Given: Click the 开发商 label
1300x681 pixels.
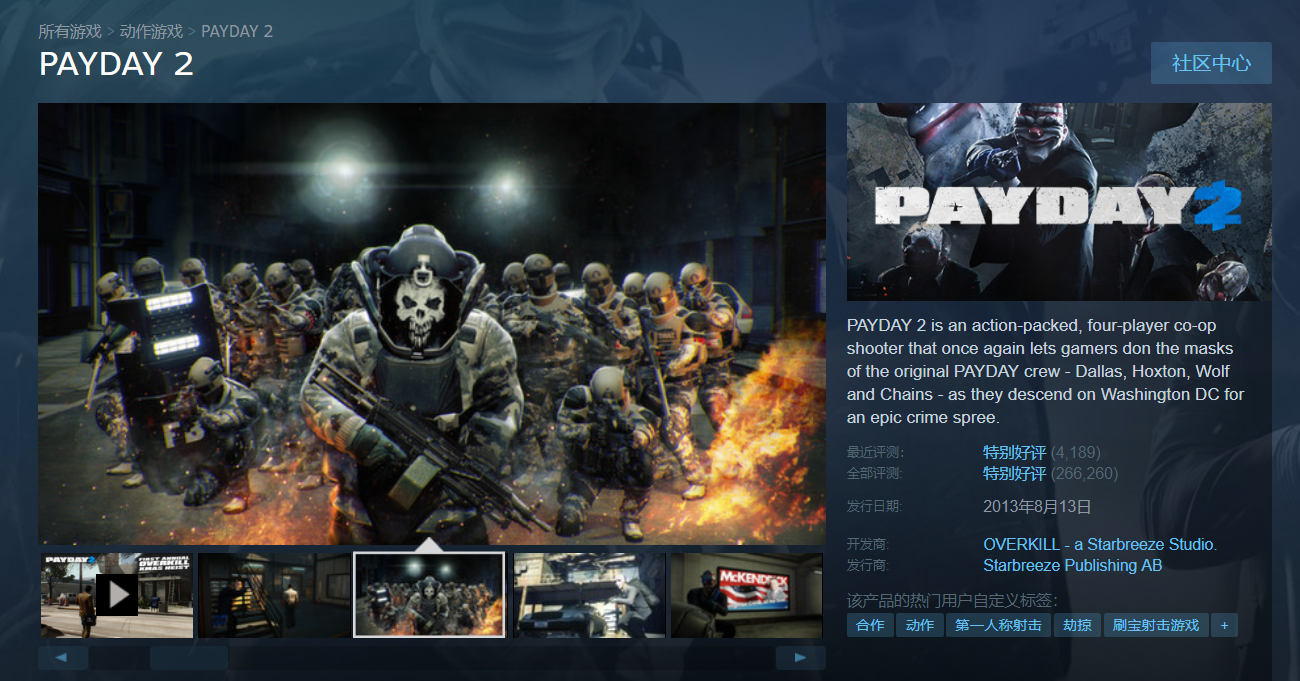Looking at the screenshot, I should [x=868, y=545].
